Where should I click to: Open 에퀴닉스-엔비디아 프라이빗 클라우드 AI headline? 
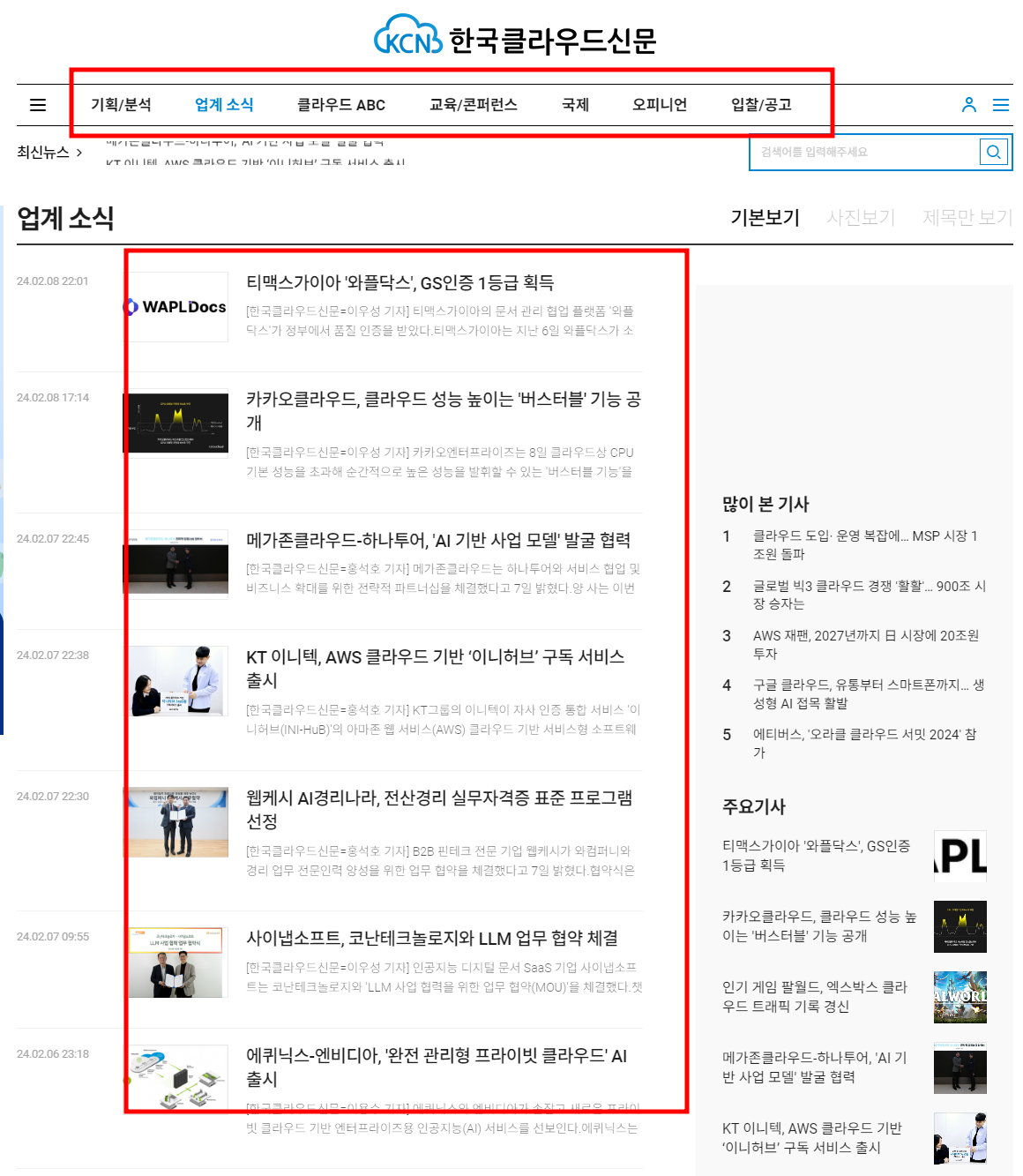coord(437,1067)
